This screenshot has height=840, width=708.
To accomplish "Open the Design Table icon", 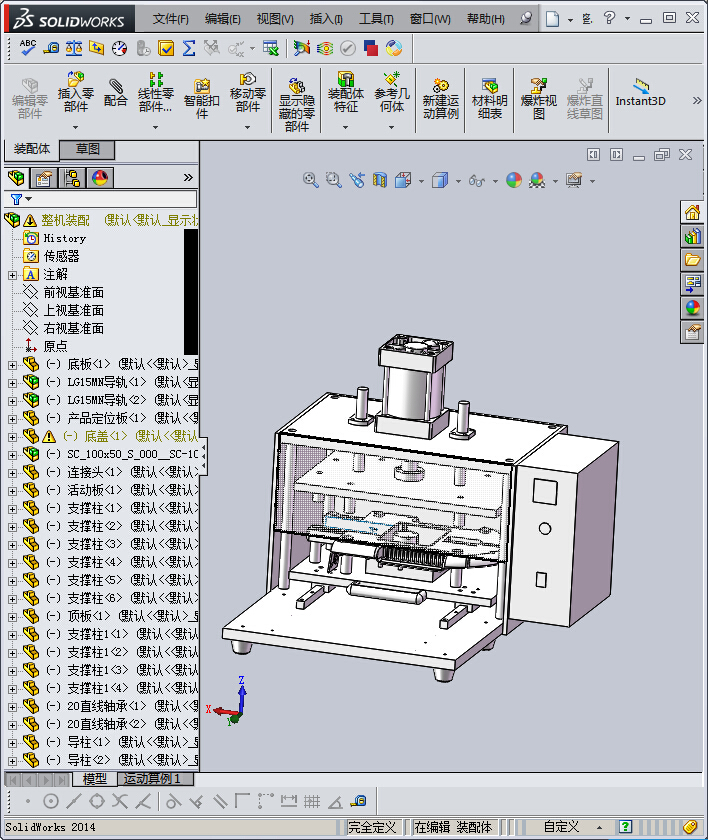I will (x=271, y=48).
